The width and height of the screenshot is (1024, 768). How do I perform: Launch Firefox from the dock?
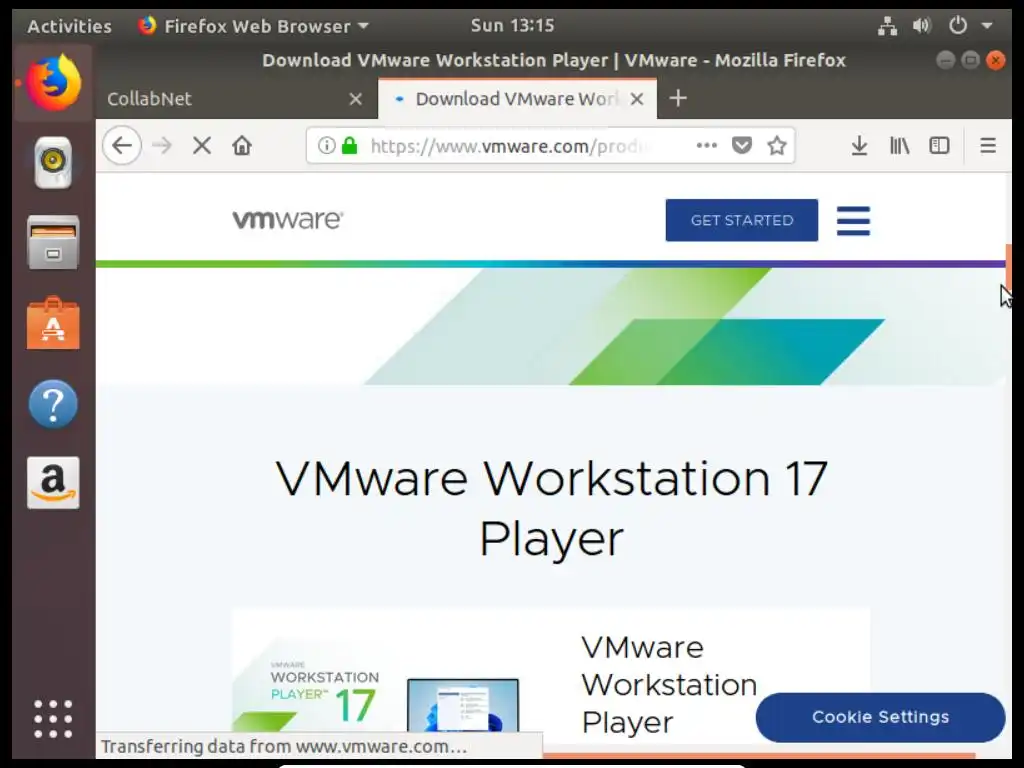tap(53, 83)
